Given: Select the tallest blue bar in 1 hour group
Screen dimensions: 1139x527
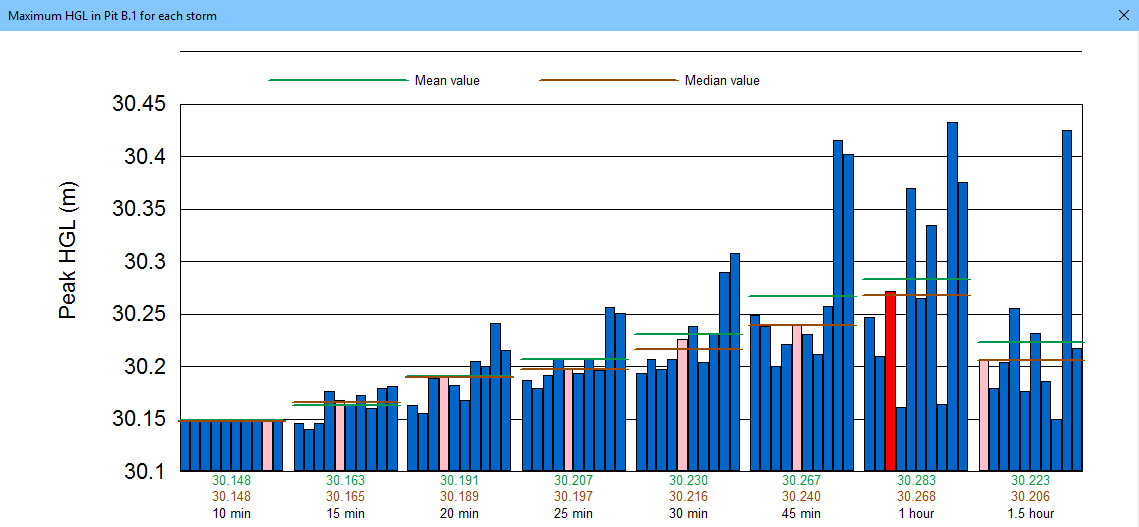Looking at the screenshot, I should click(x=953, y=297).
